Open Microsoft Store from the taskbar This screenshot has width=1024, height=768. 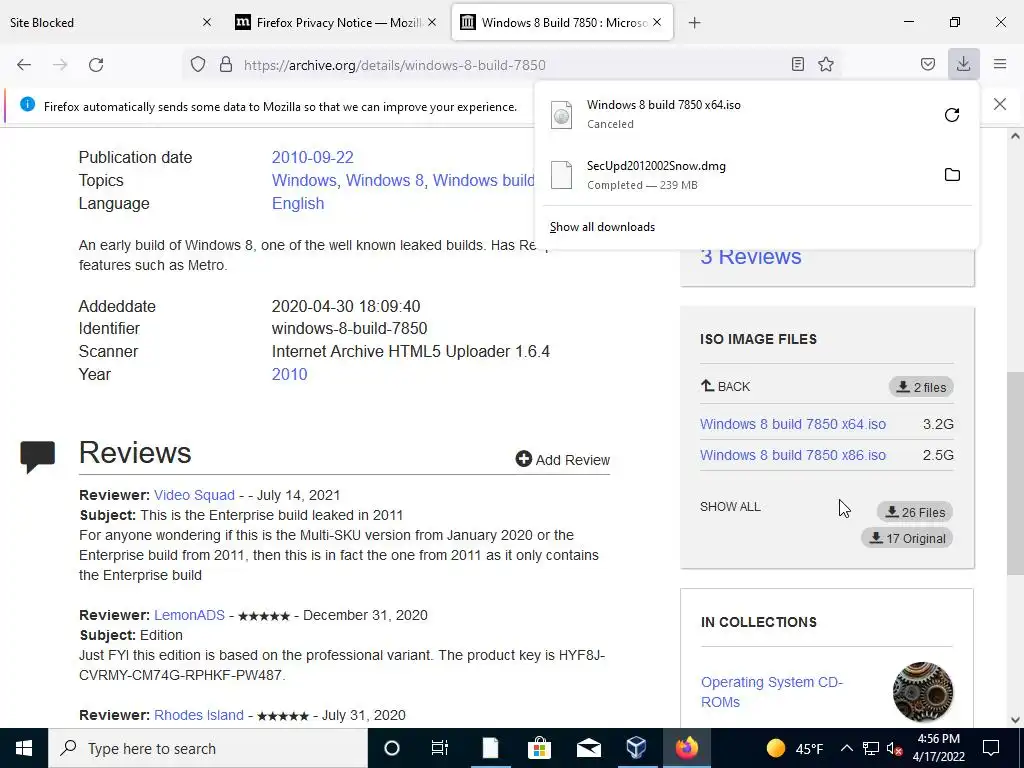click(x=539, y=748)
